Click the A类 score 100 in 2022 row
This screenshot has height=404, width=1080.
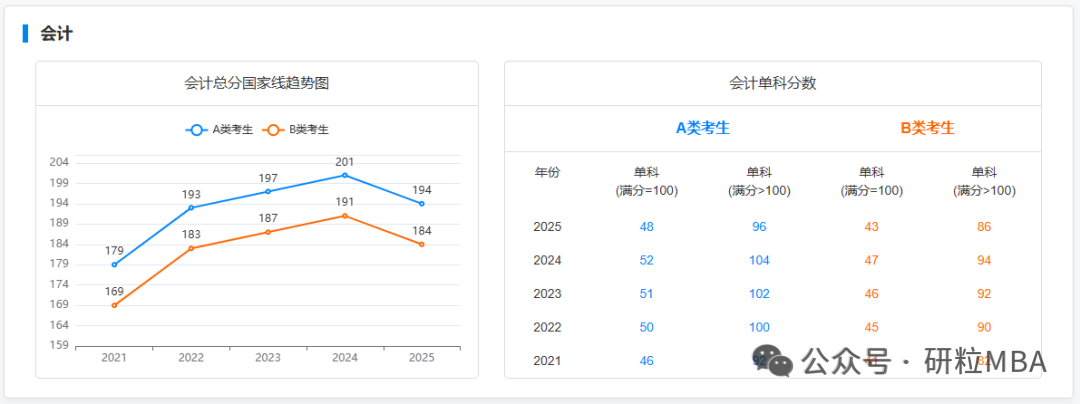pos(759,328)
